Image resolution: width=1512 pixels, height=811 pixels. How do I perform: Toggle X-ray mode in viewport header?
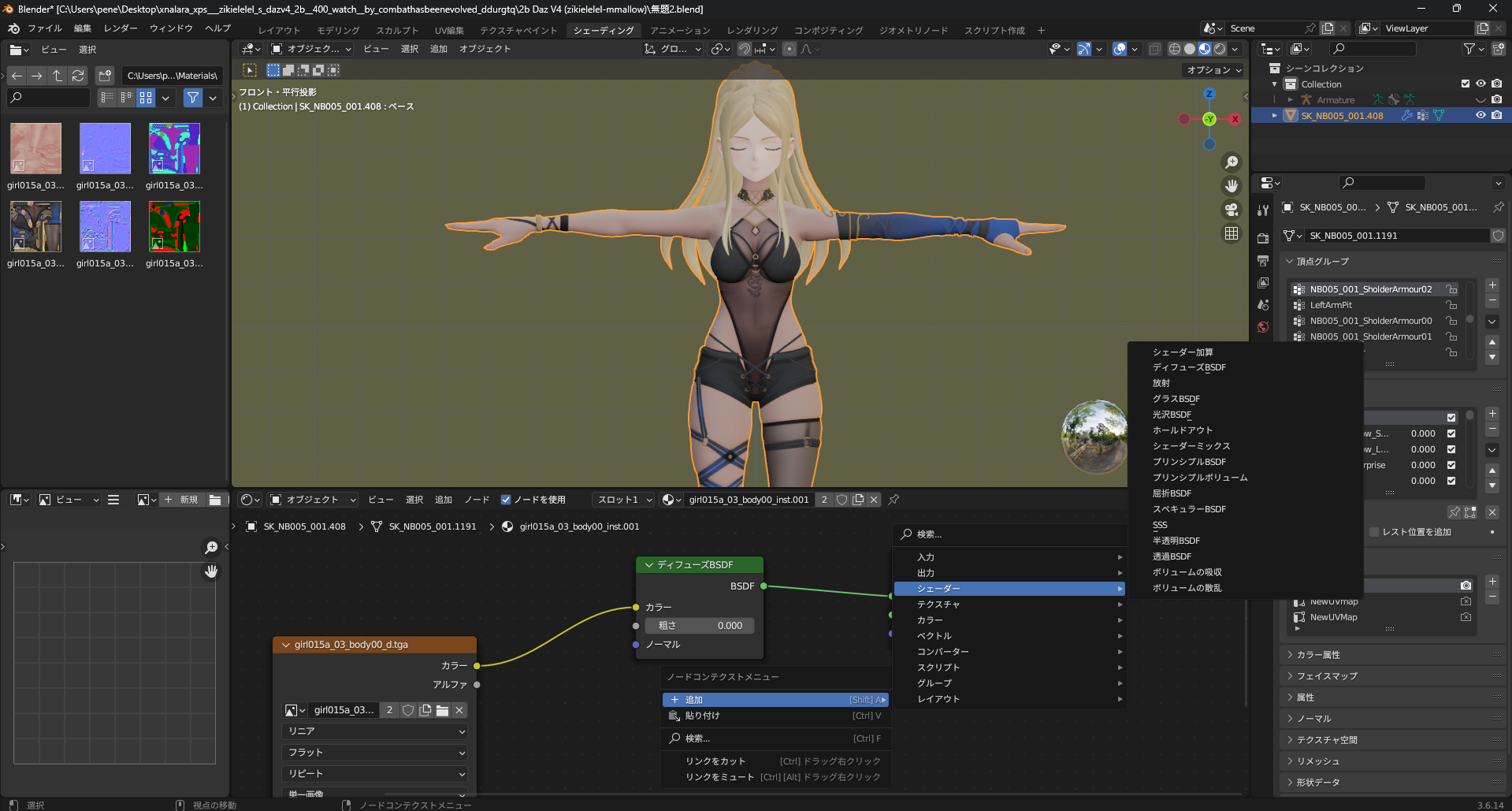[1154, 49]
